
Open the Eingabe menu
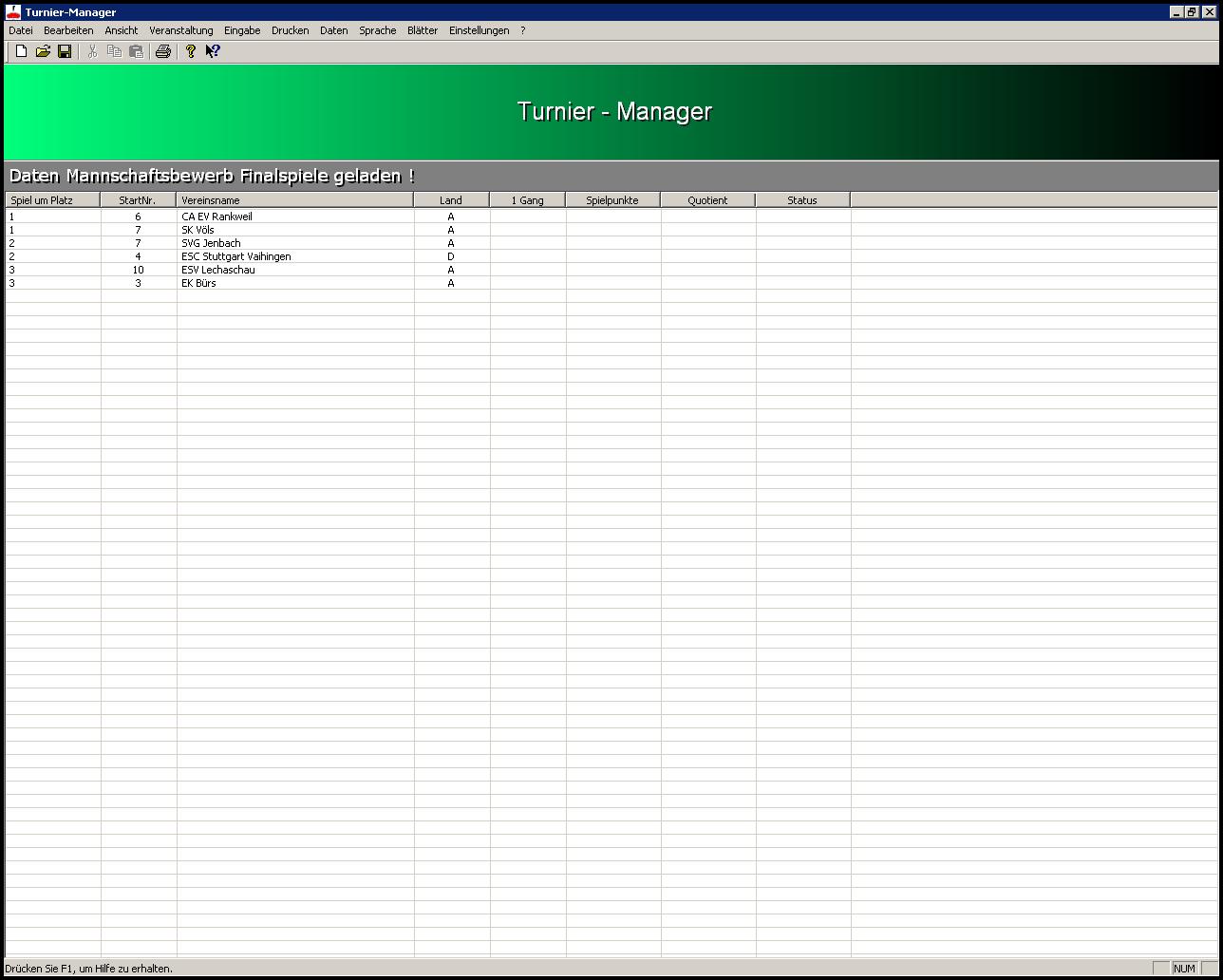point(242,30)
